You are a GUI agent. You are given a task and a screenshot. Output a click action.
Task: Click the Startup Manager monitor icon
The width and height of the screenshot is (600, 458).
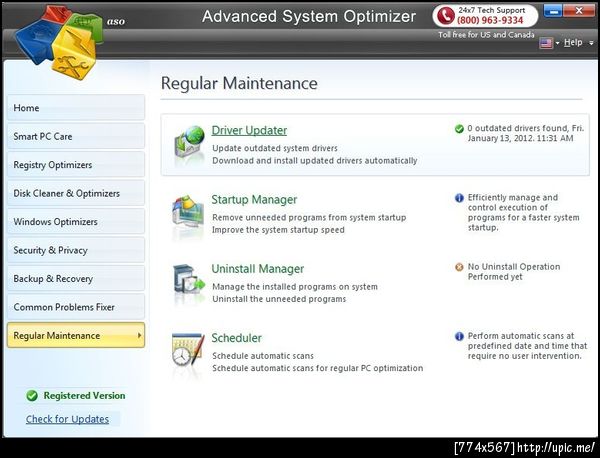point(188,214)
